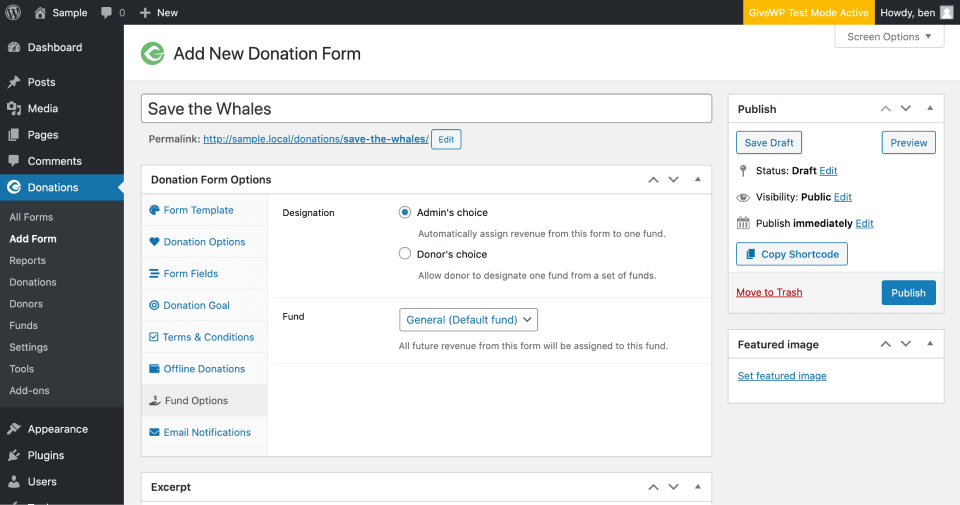This screenshot has width=960, height=505.
Task: Click the blue Publish button
Action: [x=909, y=293]
